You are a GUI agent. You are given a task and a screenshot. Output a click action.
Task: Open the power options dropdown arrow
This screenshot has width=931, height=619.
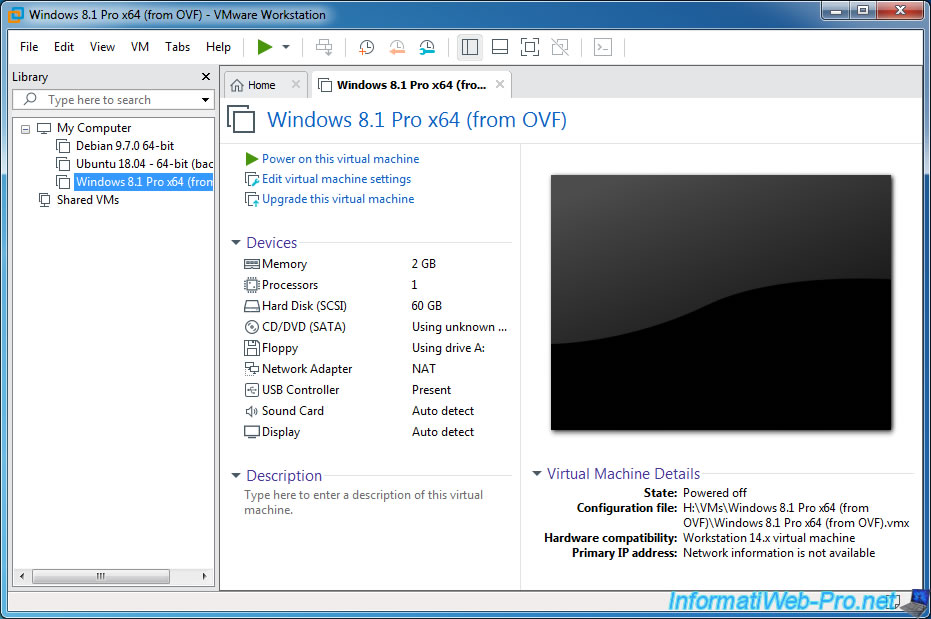pyautogui.click(x=286, y=47)
